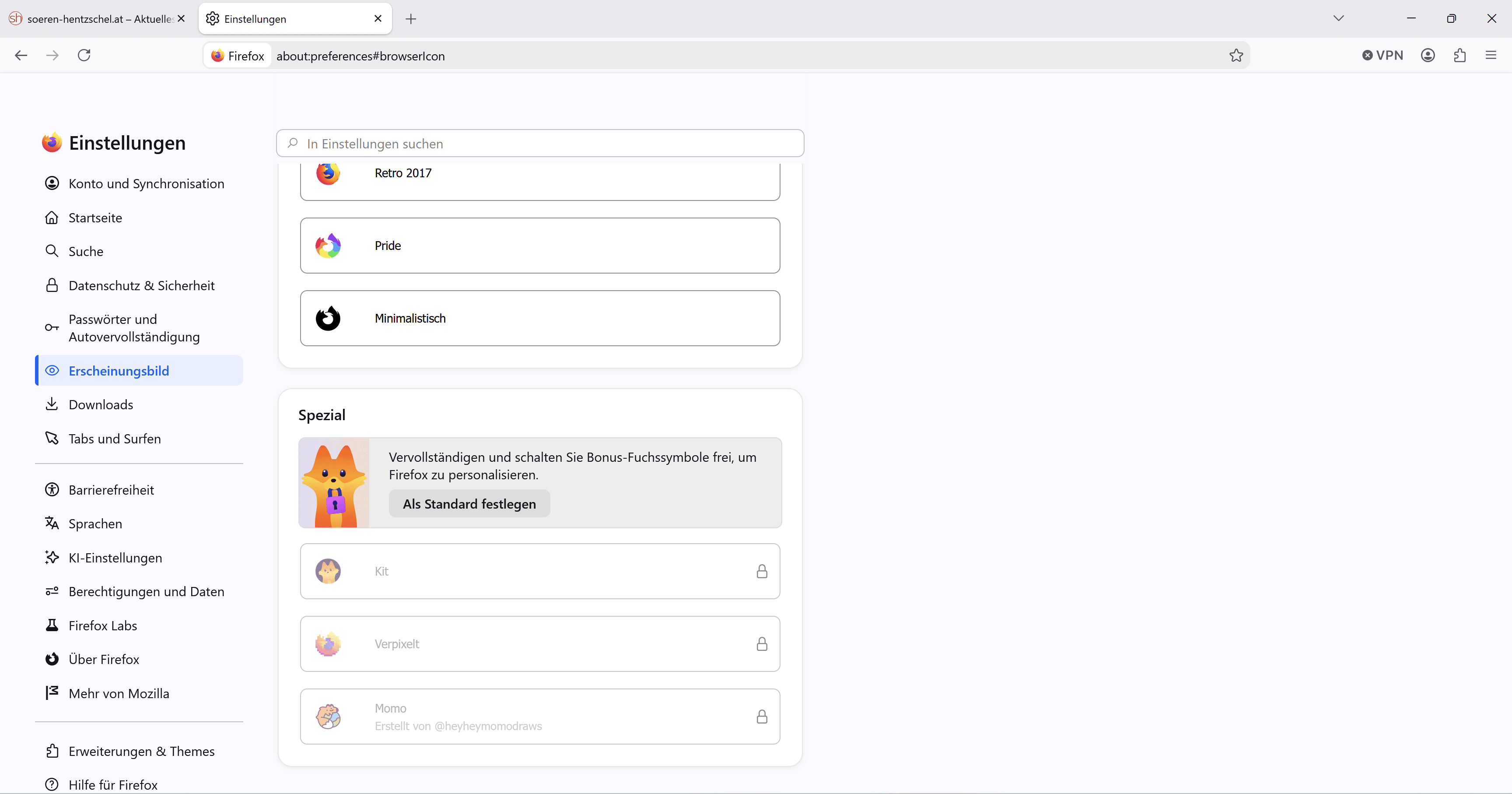Go back using the browser back arrow
Image resolution: width=1512 pixels, height=794 pixels.
[21, 55]
